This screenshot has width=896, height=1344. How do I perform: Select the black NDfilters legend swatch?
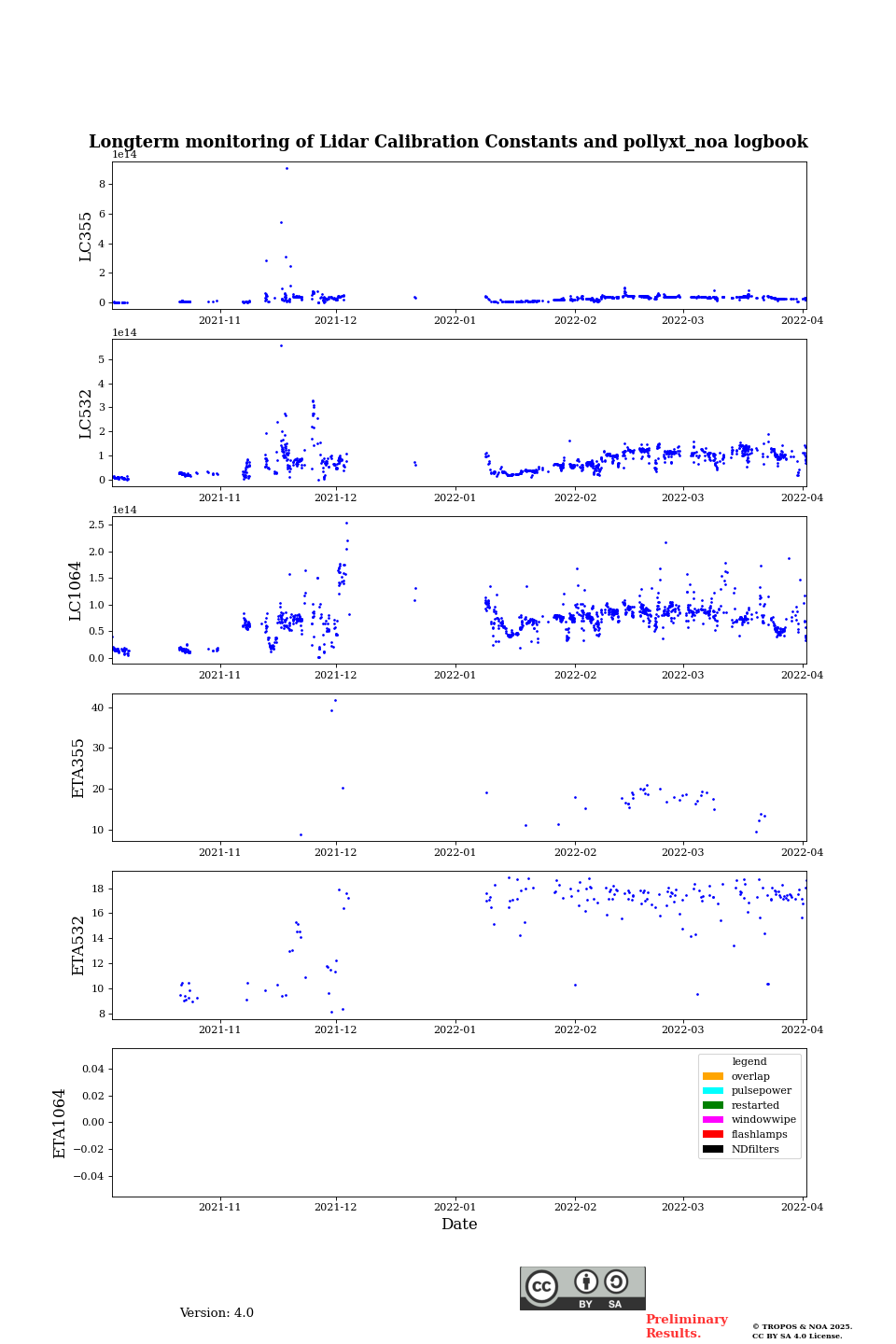pos(713,1149)
